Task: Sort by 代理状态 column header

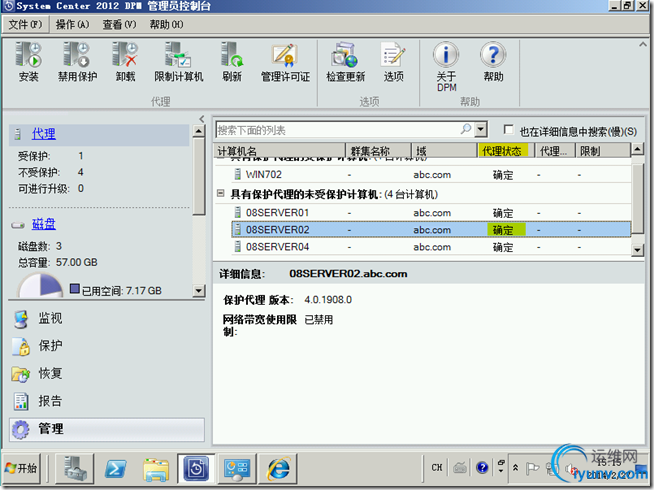Action: pos(506,151)
